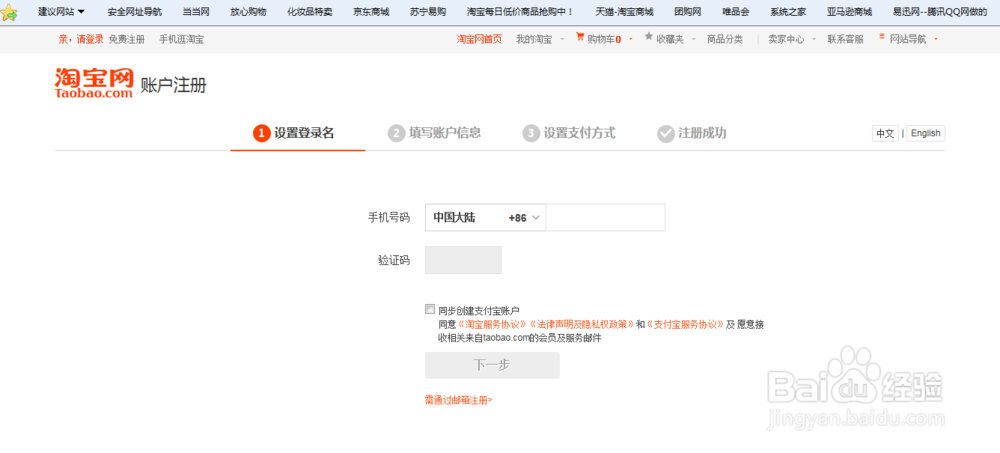This screenshot has width=1000, height=453.
Task: Open 支付宝服务协议 link
Action: point(685,324)
